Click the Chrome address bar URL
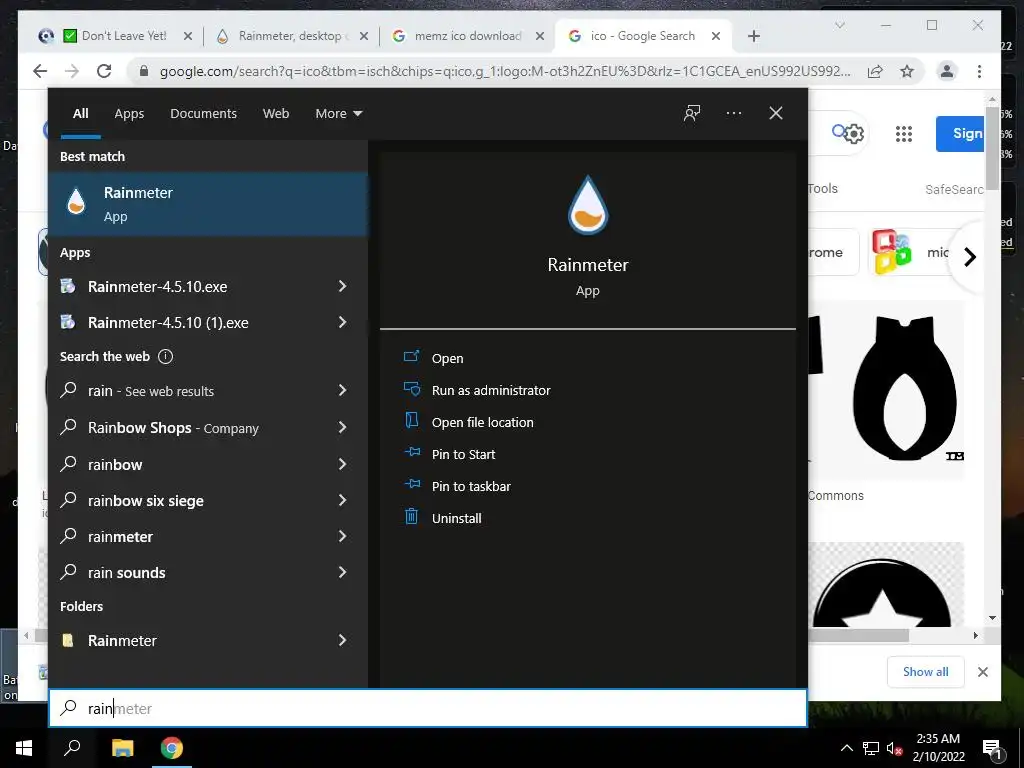The height and width of the screenshot is (768, 1024). (x=504, y=71)
